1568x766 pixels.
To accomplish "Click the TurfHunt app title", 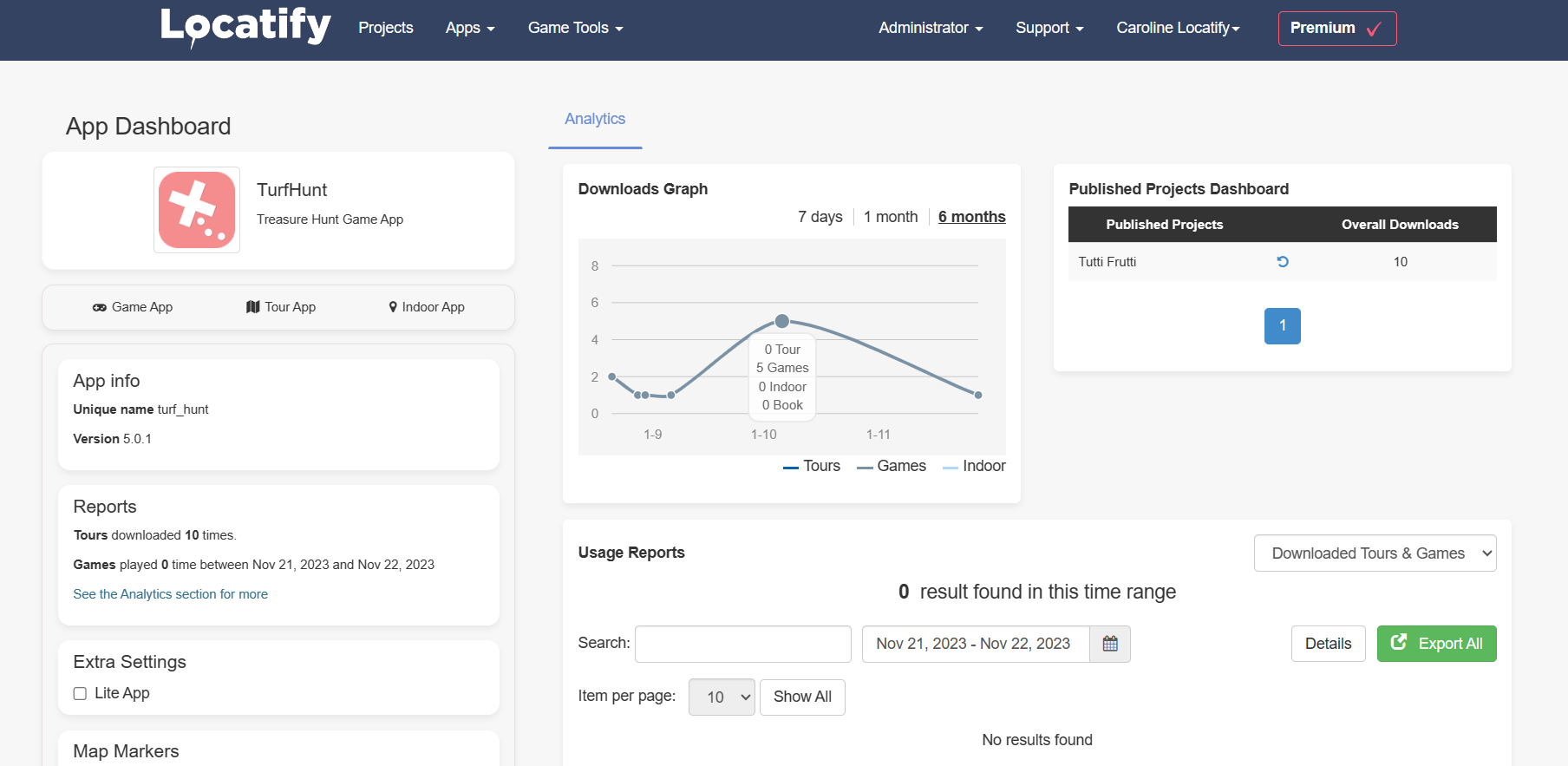I will pyautogui.click(x=292, y=190).
